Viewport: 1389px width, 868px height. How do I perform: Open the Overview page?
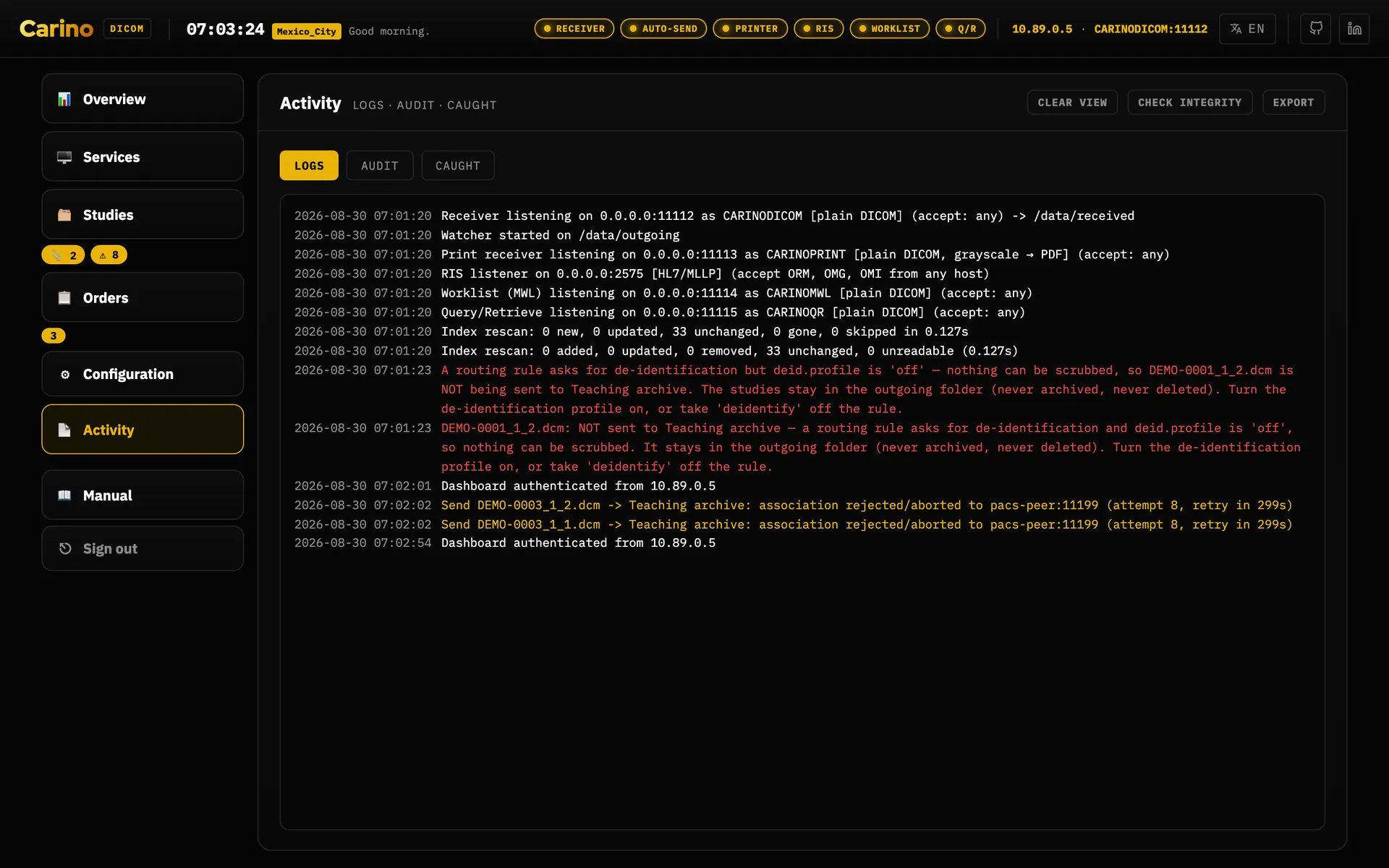[143, 99]
